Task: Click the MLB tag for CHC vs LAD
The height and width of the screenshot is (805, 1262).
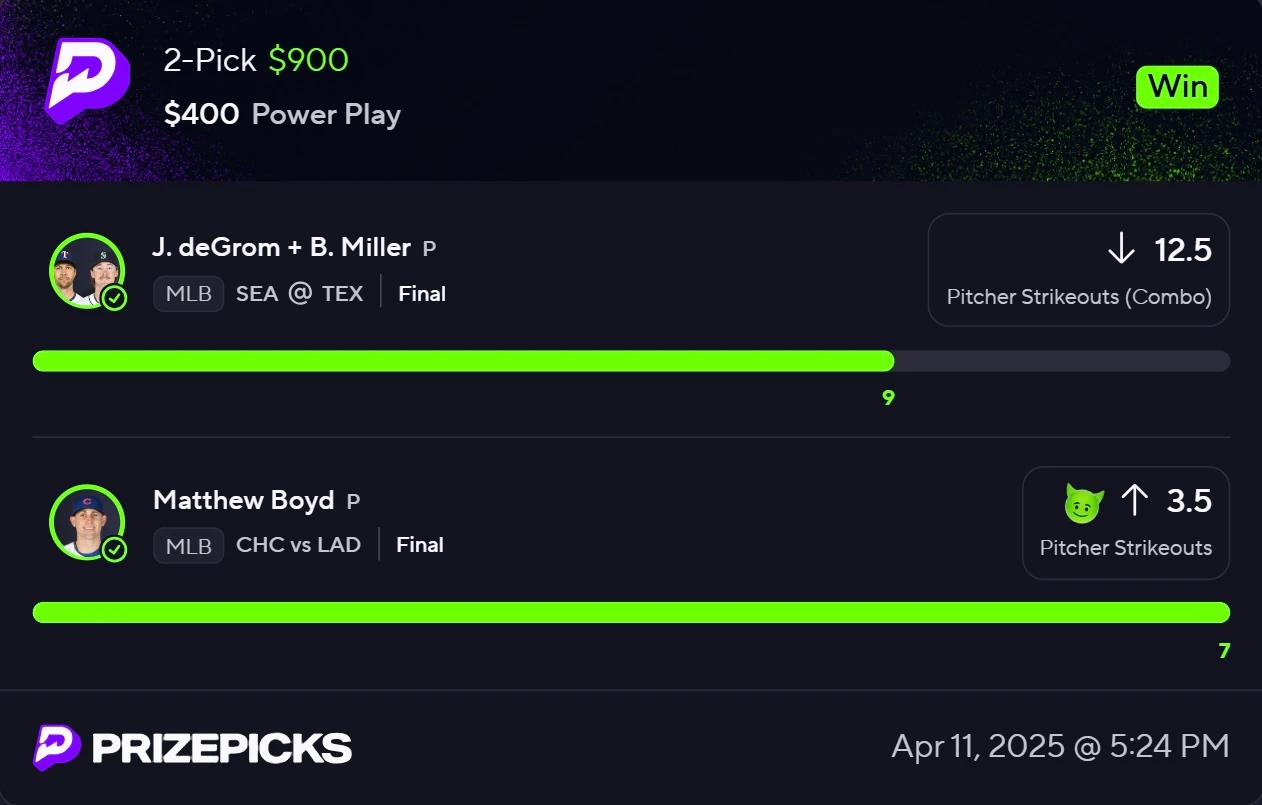Action: tap(189, 546)
